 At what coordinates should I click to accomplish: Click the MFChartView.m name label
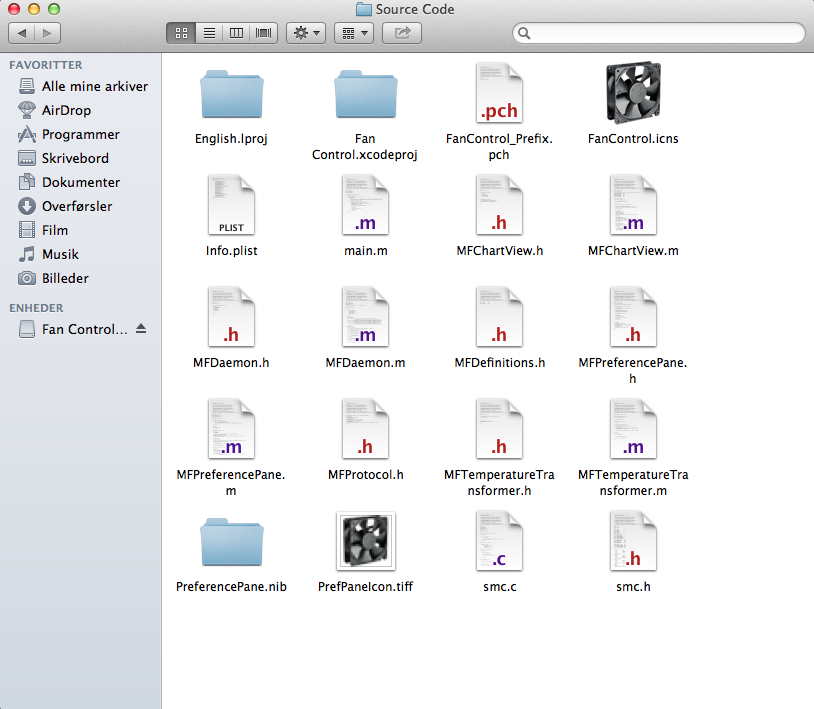coord(633,251)
